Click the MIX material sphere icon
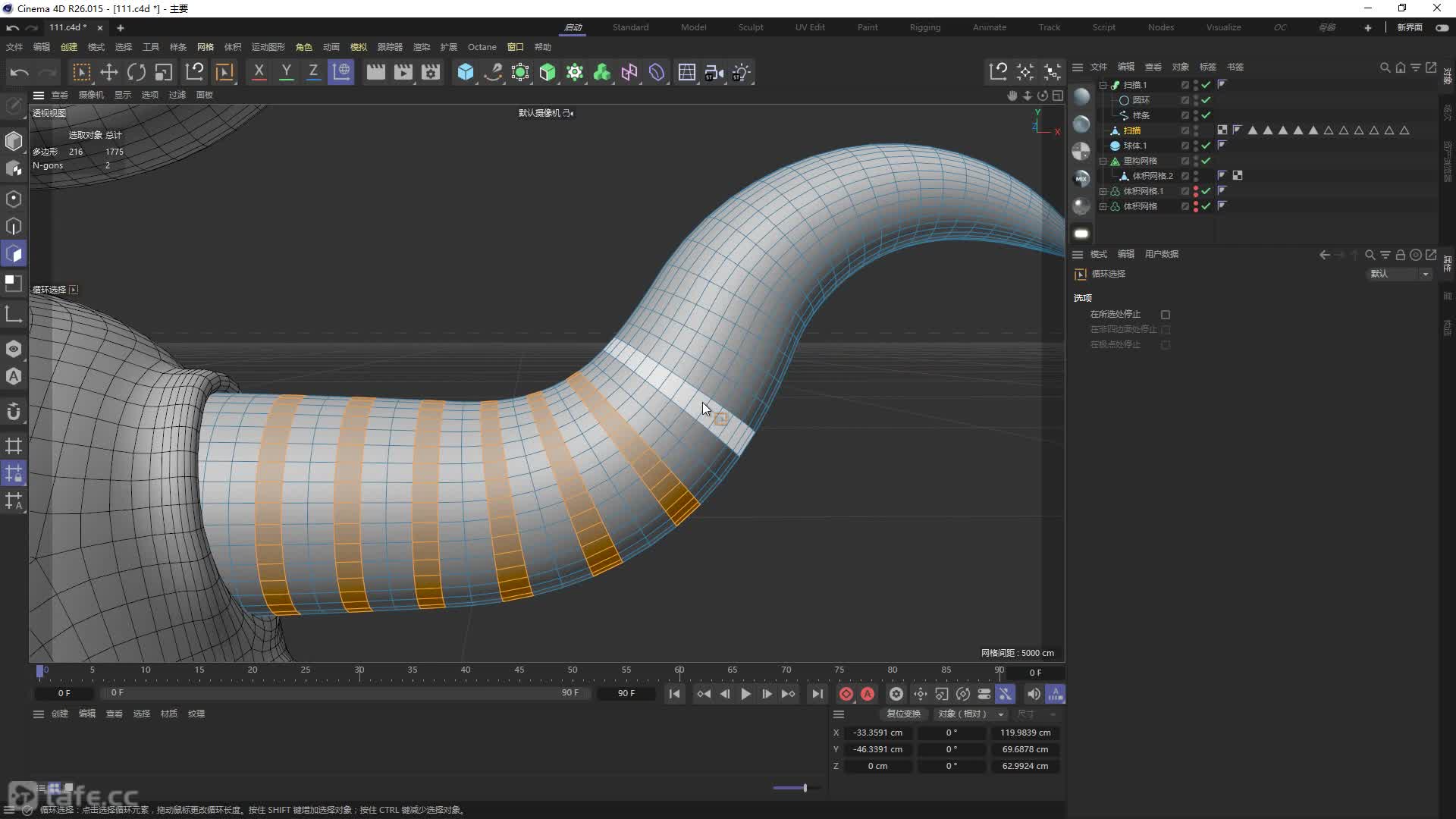Image resolution: width=1456 pixels, height=819 pixels. [1081, 178]
